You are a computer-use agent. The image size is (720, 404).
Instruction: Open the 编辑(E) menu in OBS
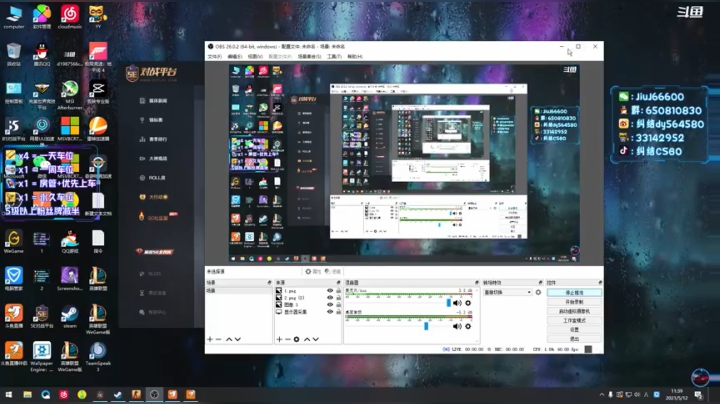click(235, 56)
